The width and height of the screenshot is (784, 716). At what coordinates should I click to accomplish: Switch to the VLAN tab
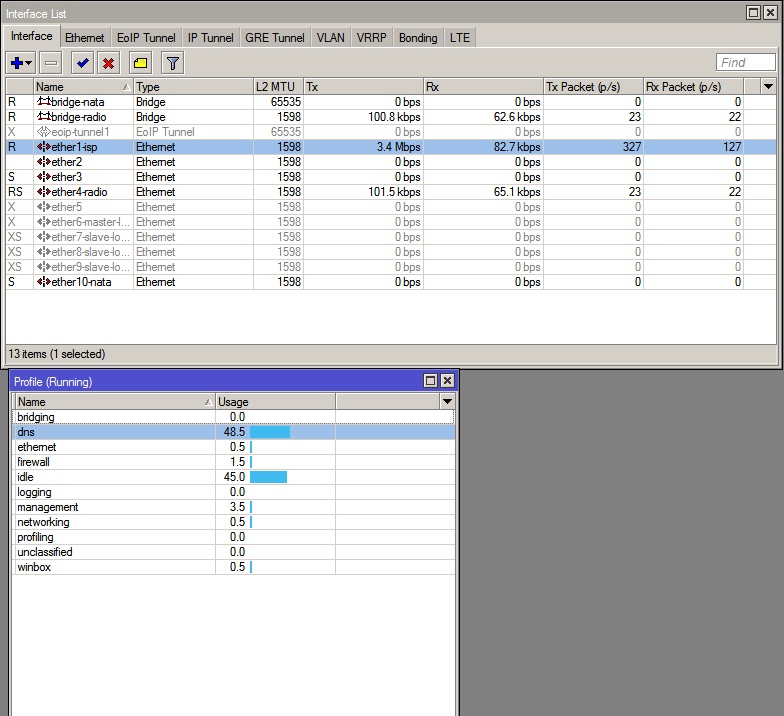(330, 38)
